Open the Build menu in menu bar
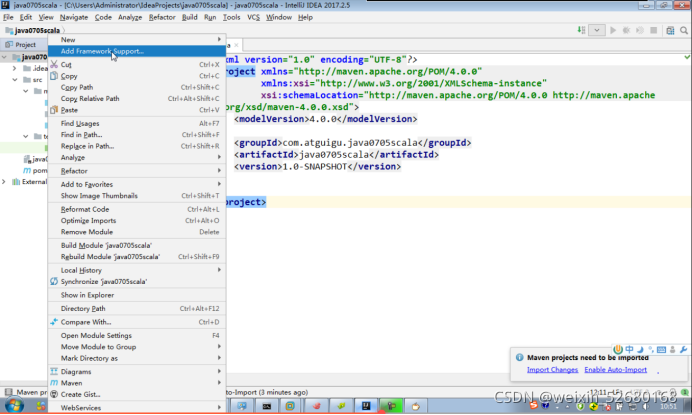 click(189, 17)
